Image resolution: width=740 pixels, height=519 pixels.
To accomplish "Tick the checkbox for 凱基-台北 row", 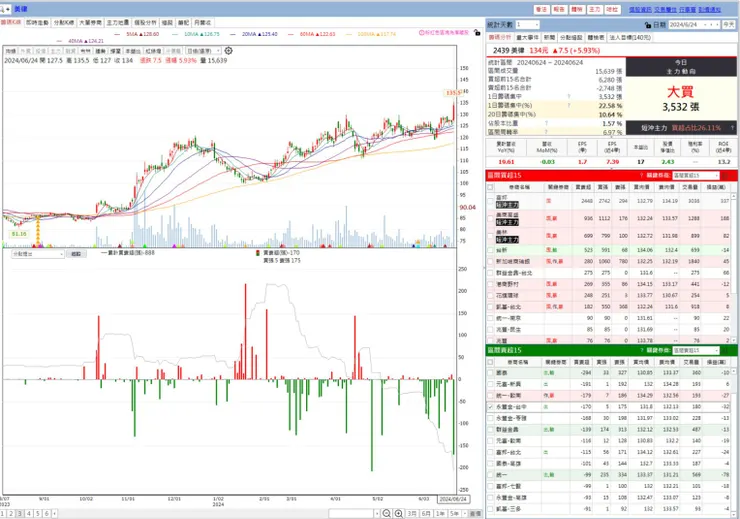I will (x=490, y=307).
